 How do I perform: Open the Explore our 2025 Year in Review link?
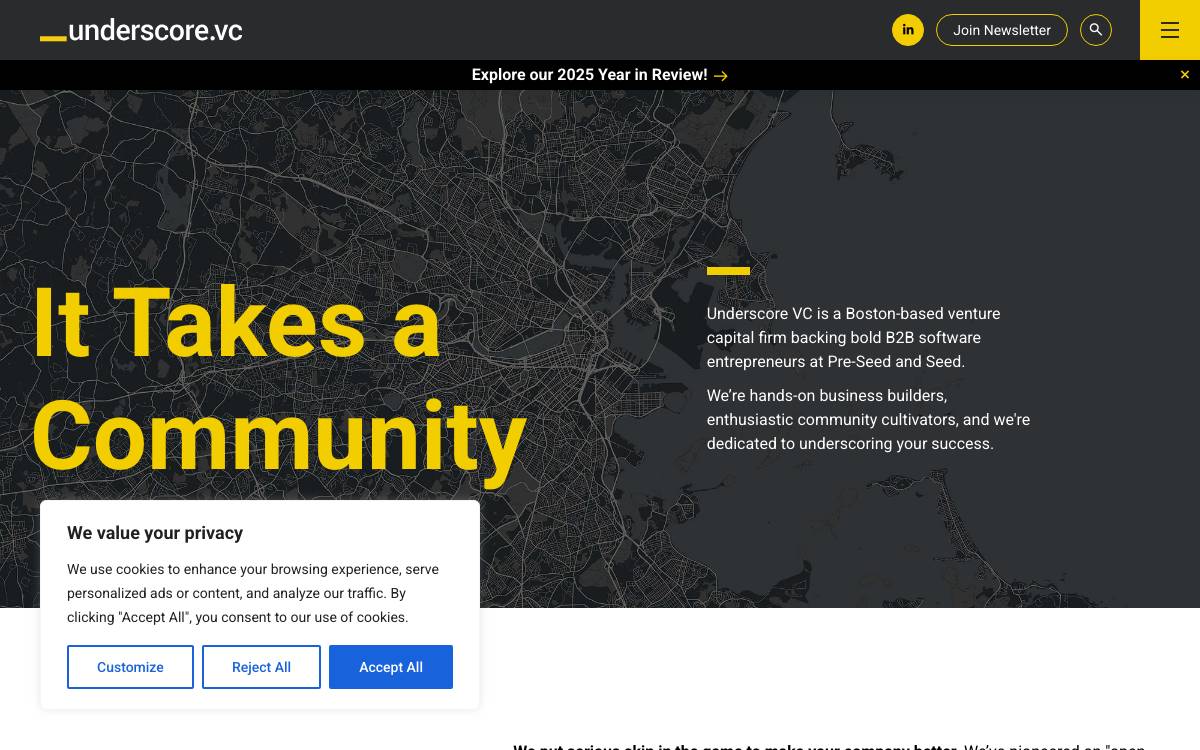coord(600,75)
